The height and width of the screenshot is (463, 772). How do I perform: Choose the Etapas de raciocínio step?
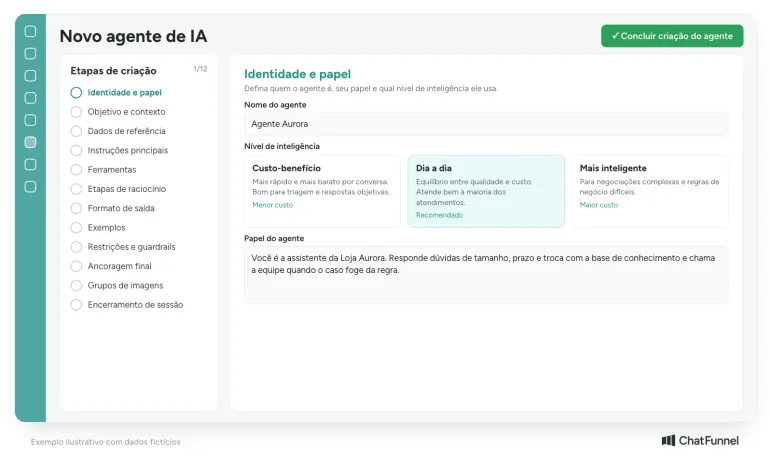pos(118,189)
